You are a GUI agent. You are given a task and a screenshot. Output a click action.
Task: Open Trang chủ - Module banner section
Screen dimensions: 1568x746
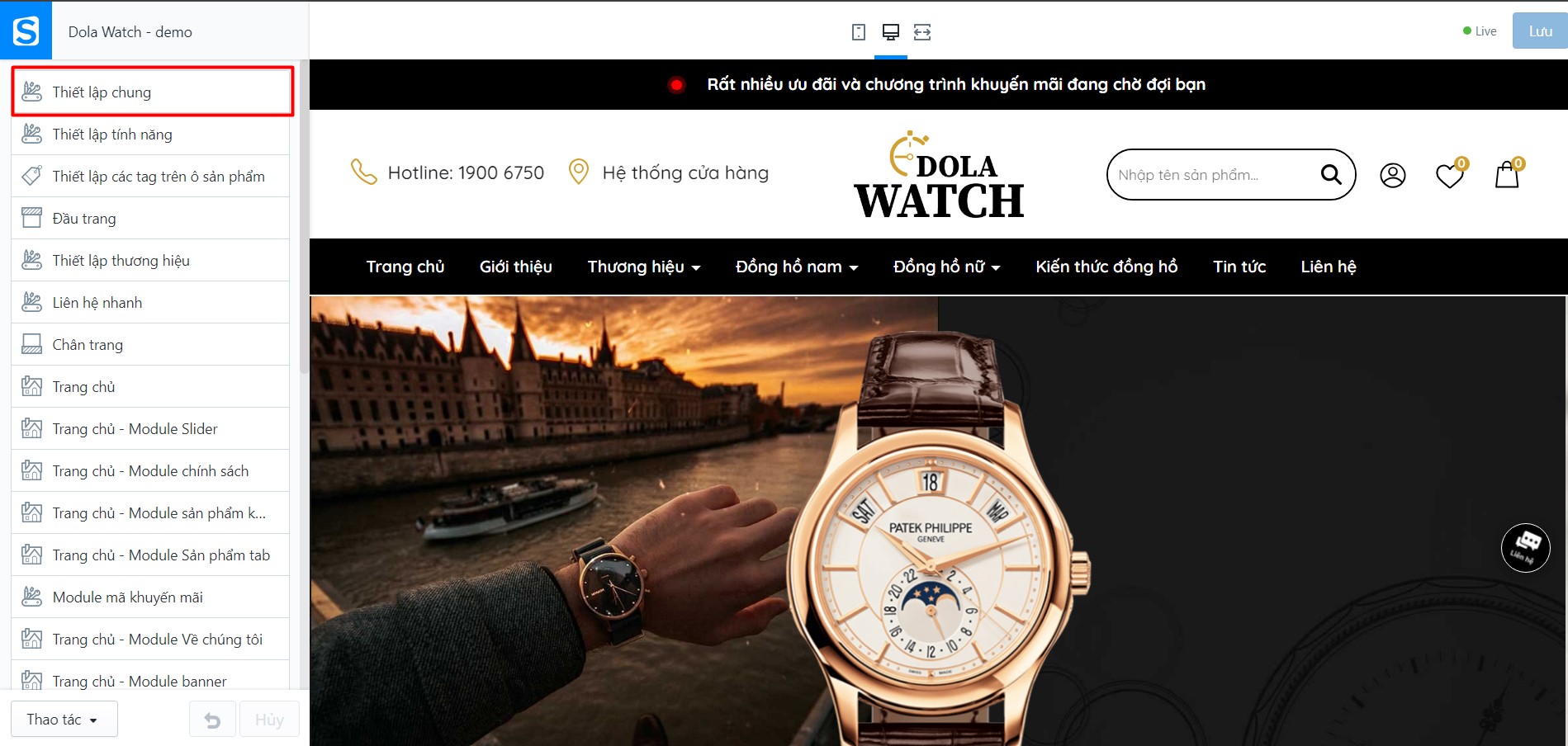[x=150, y=677]
